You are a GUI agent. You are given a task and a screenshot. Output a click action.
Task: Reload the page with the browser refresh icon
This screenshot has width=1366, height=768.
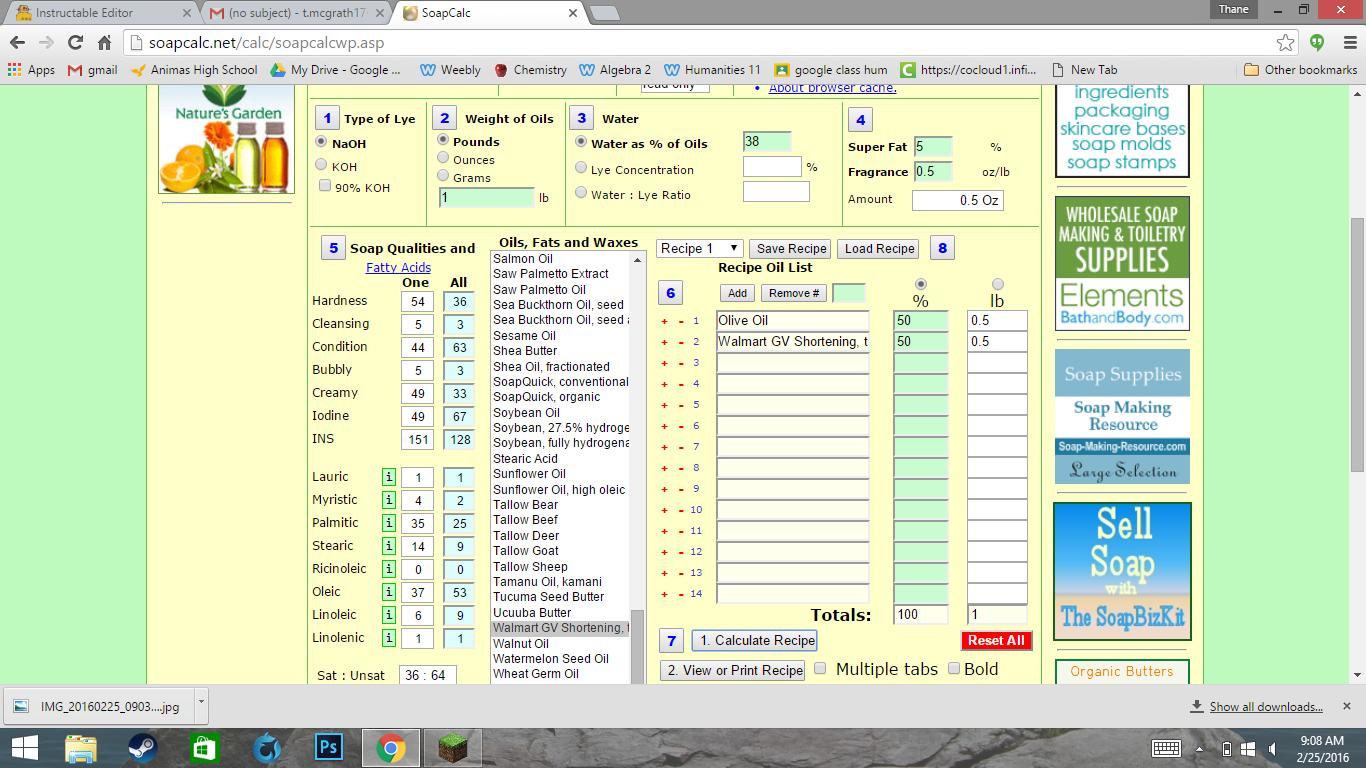(75, 42)
